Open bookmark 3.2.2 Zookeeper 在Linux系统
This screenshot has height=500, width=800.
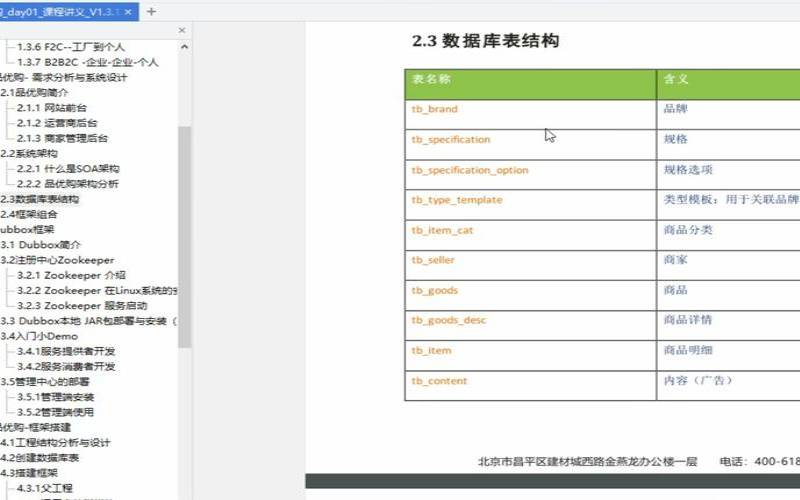[x=97, y=291]
